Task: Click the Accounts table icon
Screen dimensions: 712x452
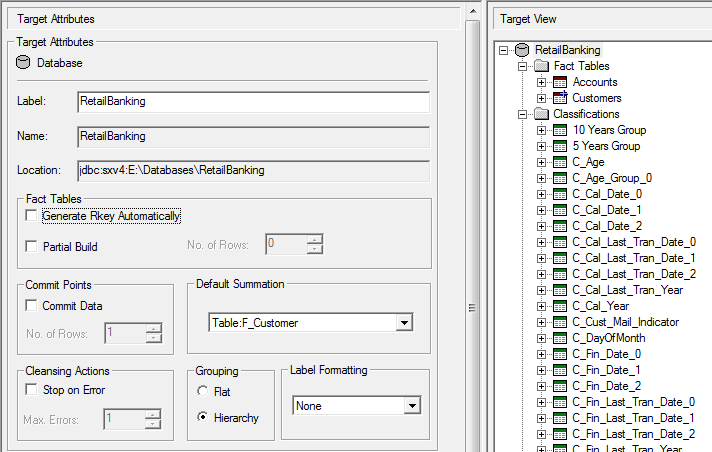Action: 560,82
